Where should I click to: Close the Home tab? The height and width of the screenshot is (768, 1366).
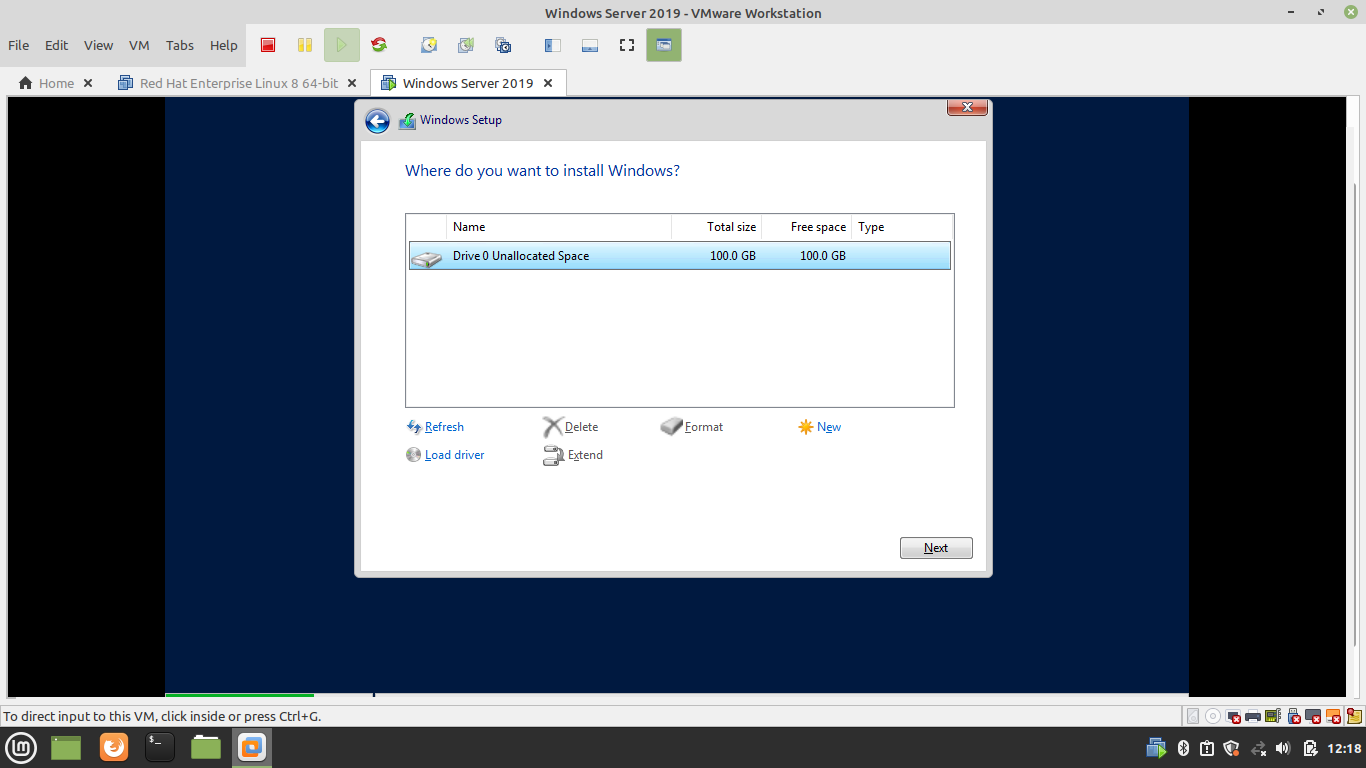(x=88, y=83)
